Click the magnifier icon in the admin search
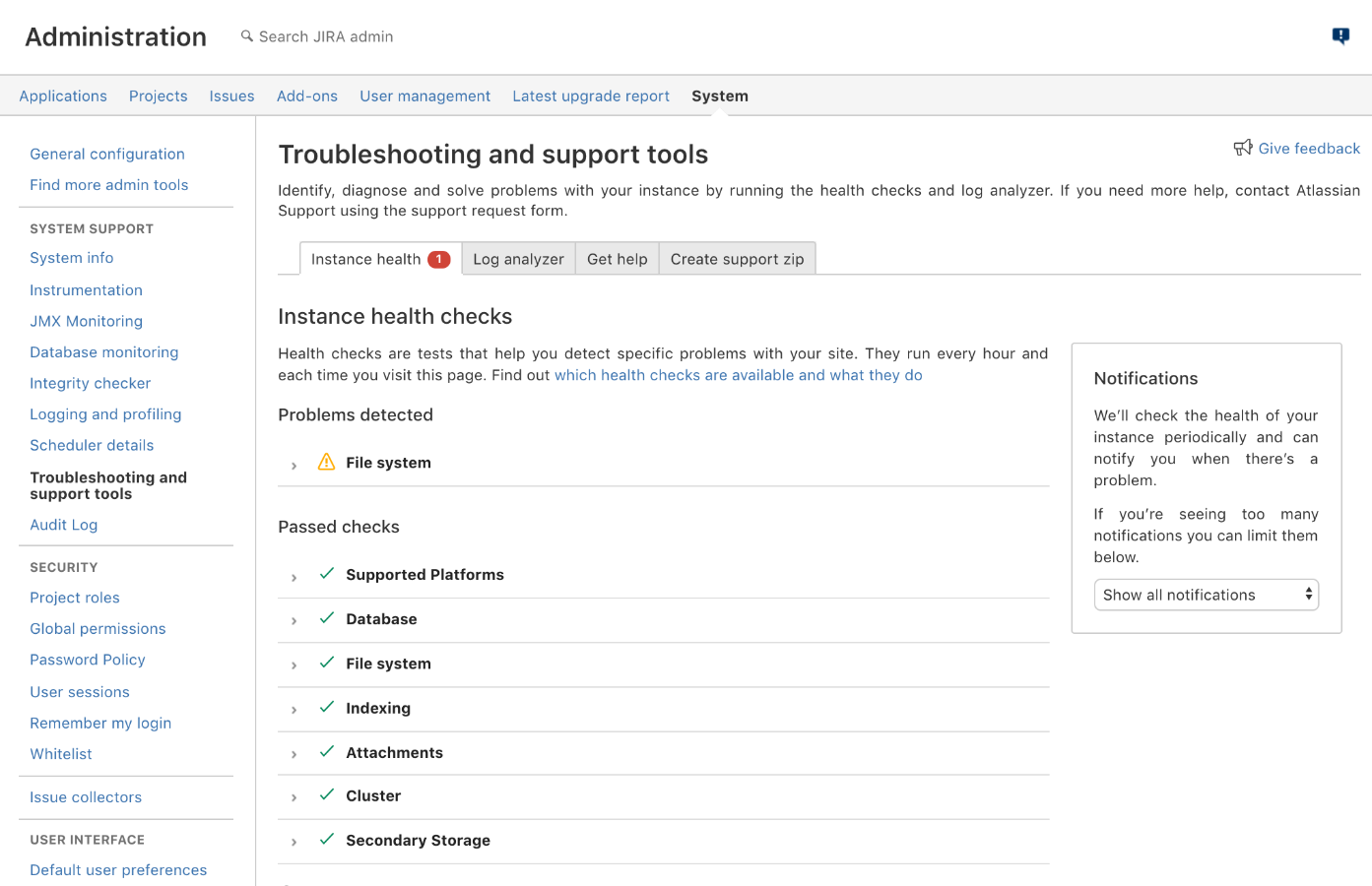 [247, 36]
